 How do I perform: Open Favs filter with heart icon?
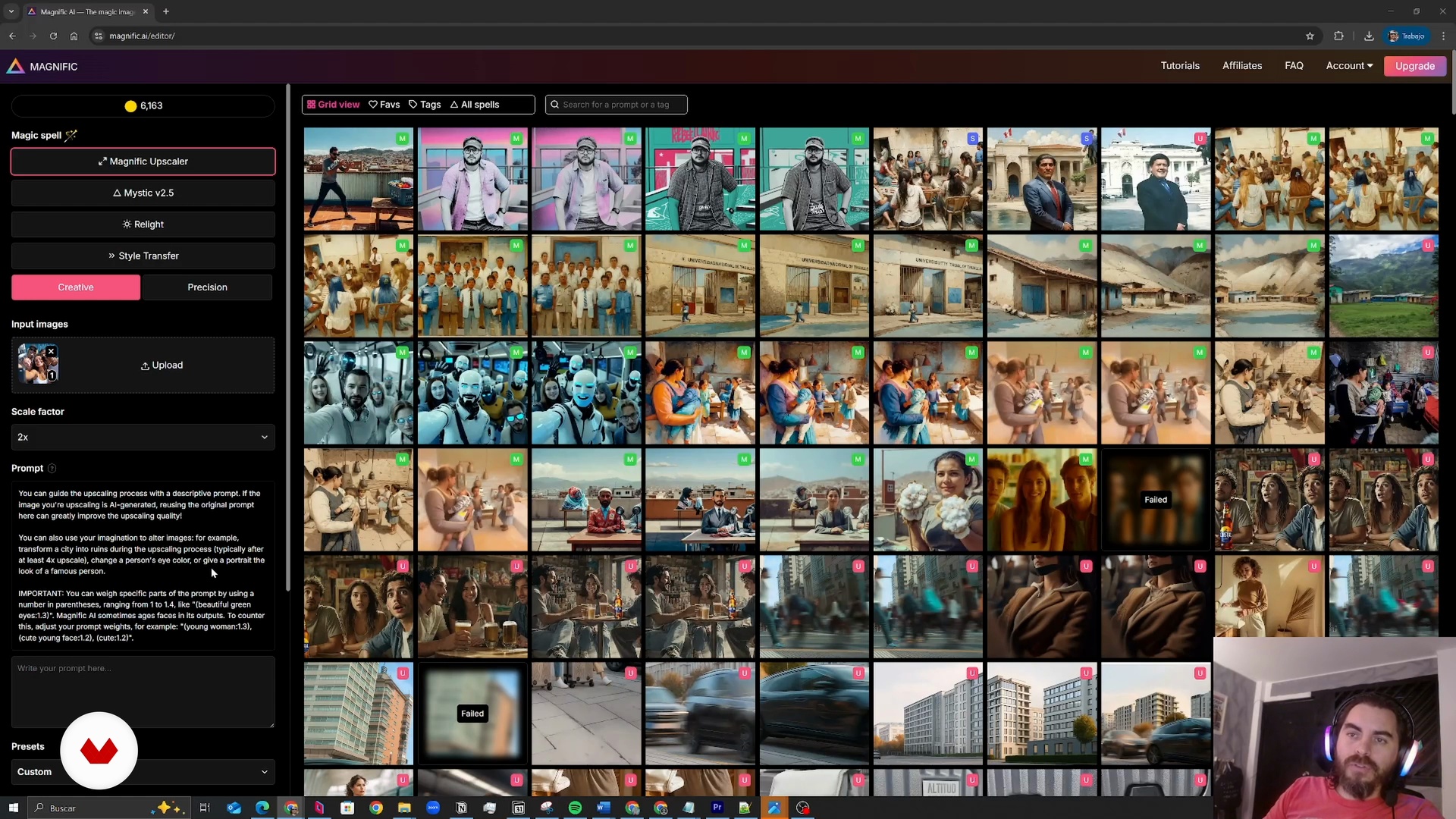coord(384,105)
